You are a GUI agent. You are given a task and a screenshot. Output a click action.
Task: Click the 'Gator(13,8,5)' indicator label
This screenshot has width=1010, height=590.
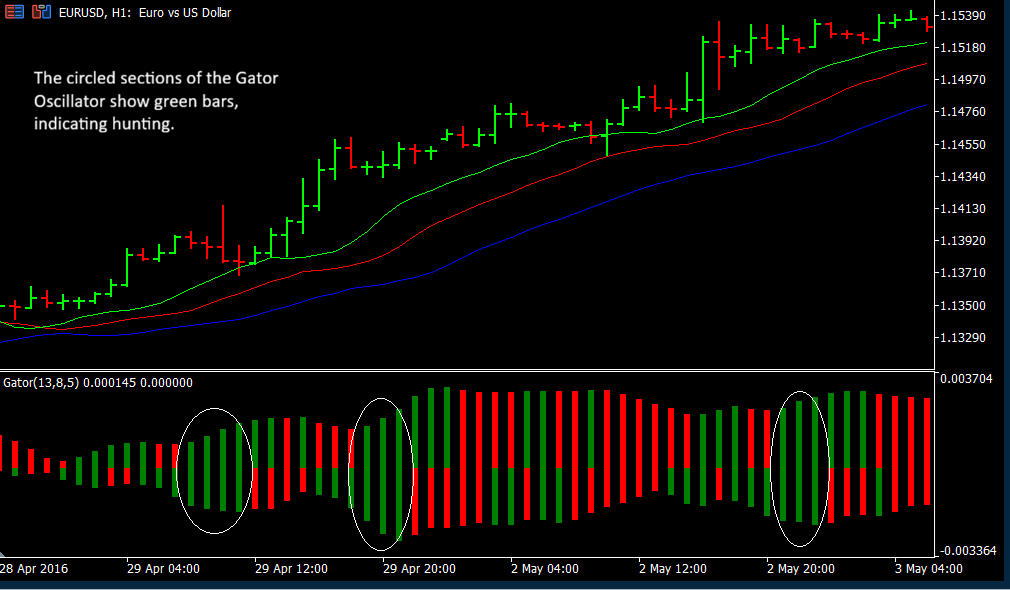41,383
